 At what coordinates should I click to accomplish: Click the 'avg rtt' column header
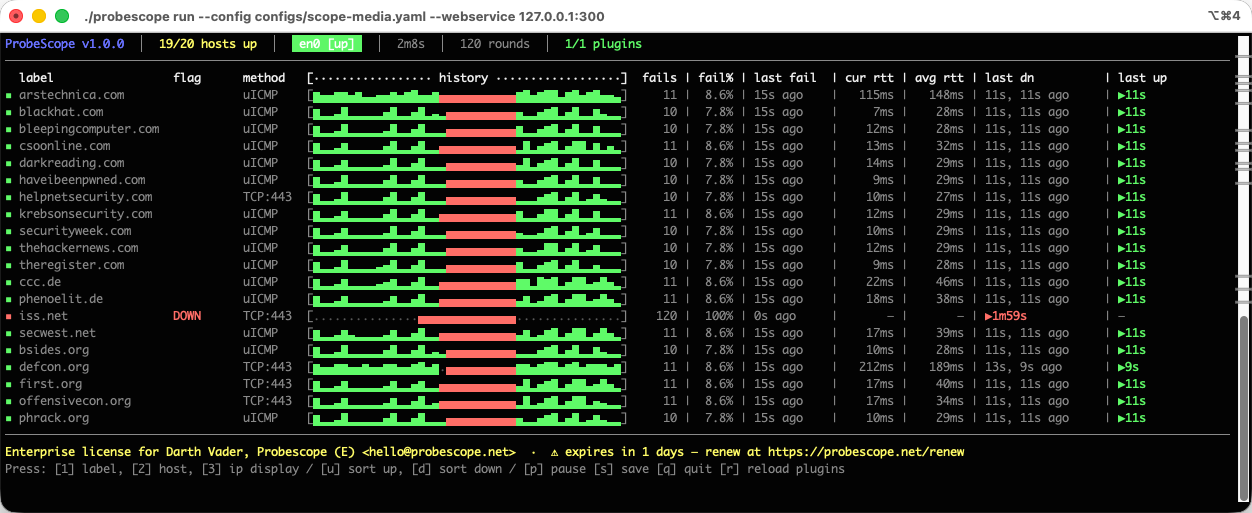pos(939,78)
